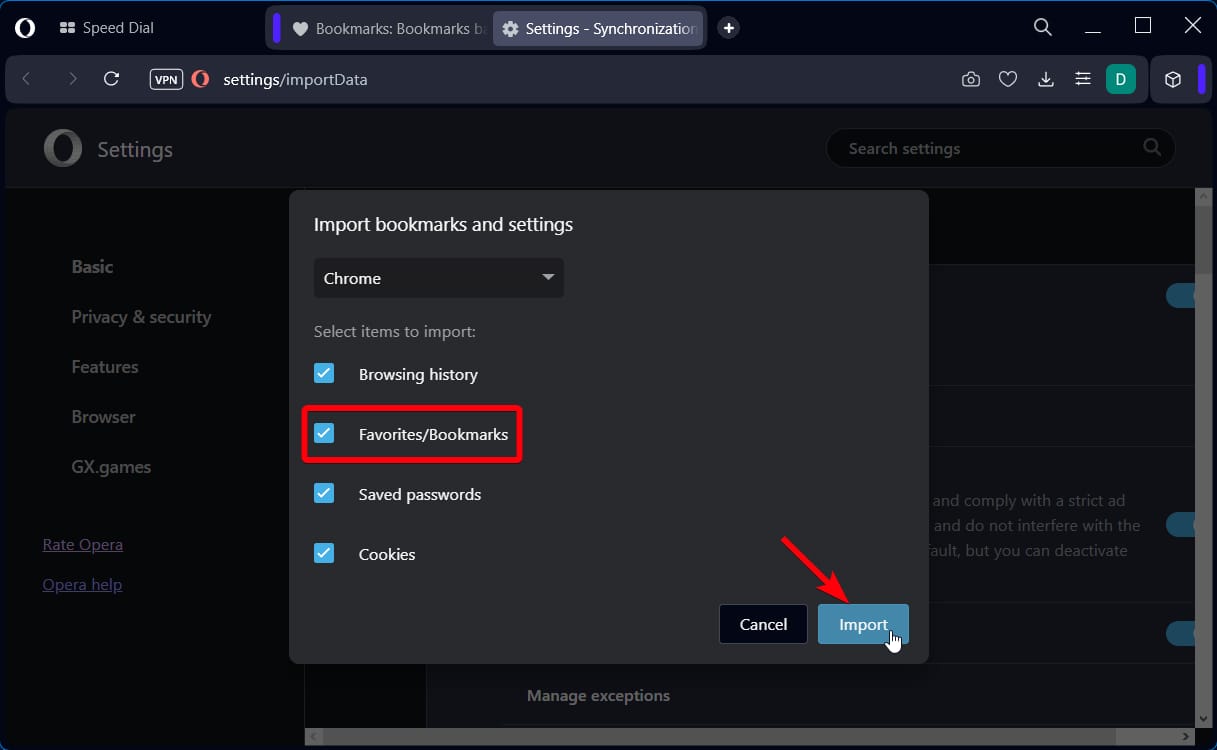
Task: Click Manage exceptions behind the dialog
Action: [598, 695]
